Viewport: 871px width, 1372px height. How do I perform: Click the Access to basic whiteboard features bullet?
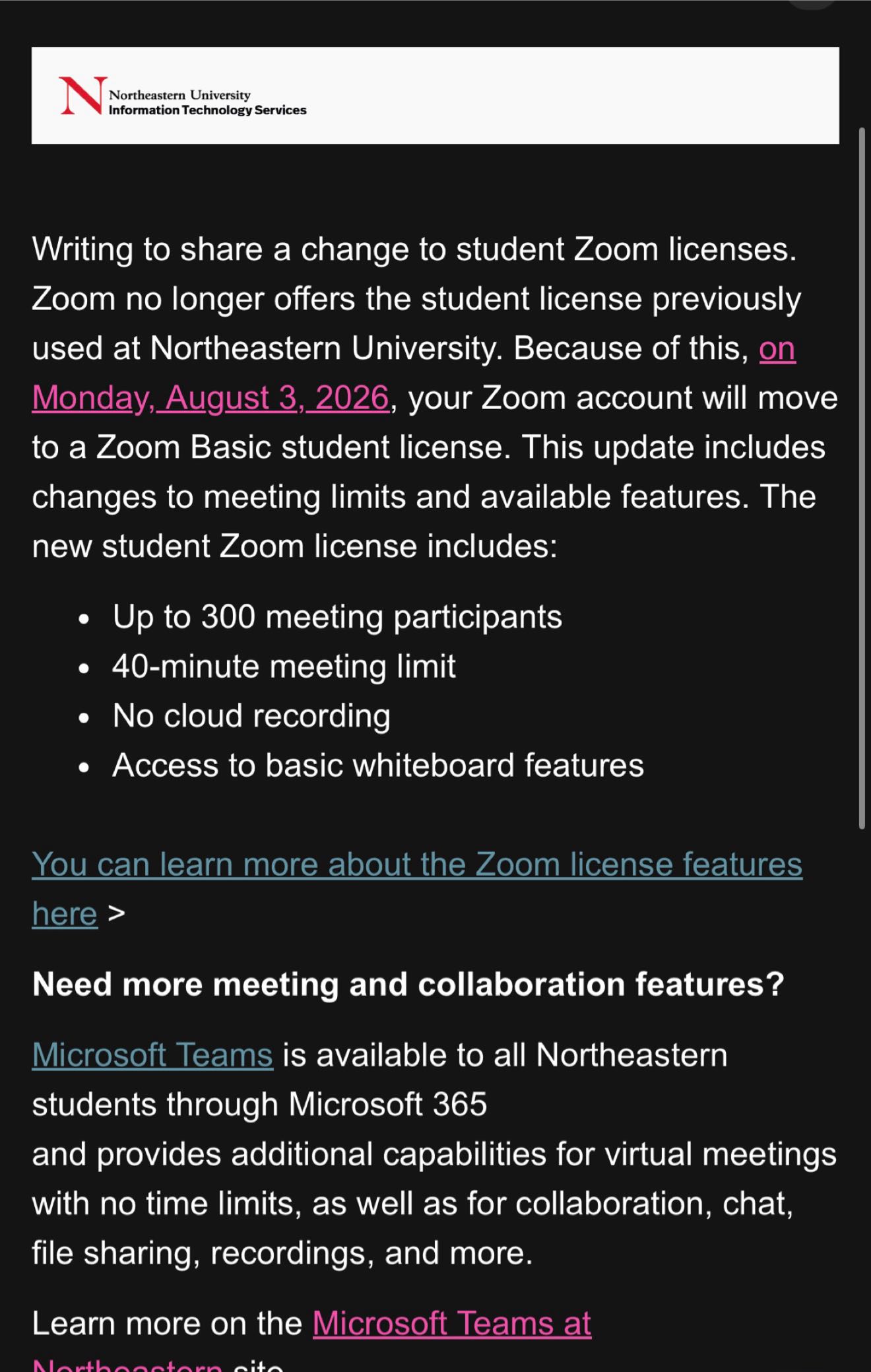point(378,766)
